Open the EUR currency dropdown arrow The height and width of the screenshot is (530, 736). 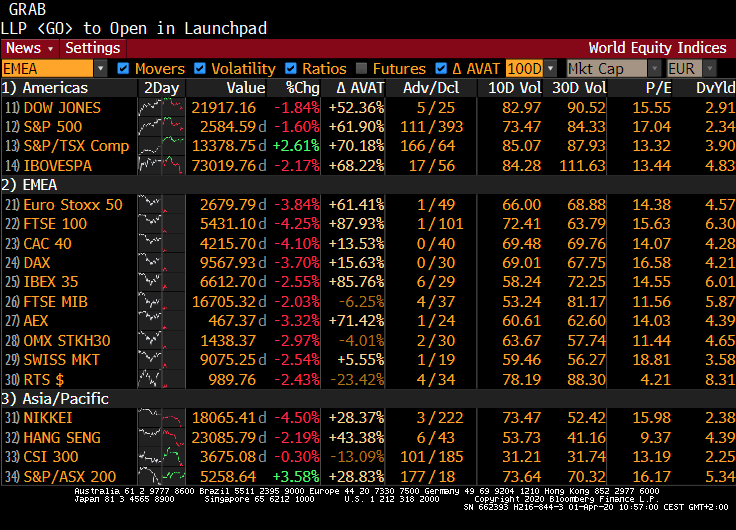coord(710,69)
